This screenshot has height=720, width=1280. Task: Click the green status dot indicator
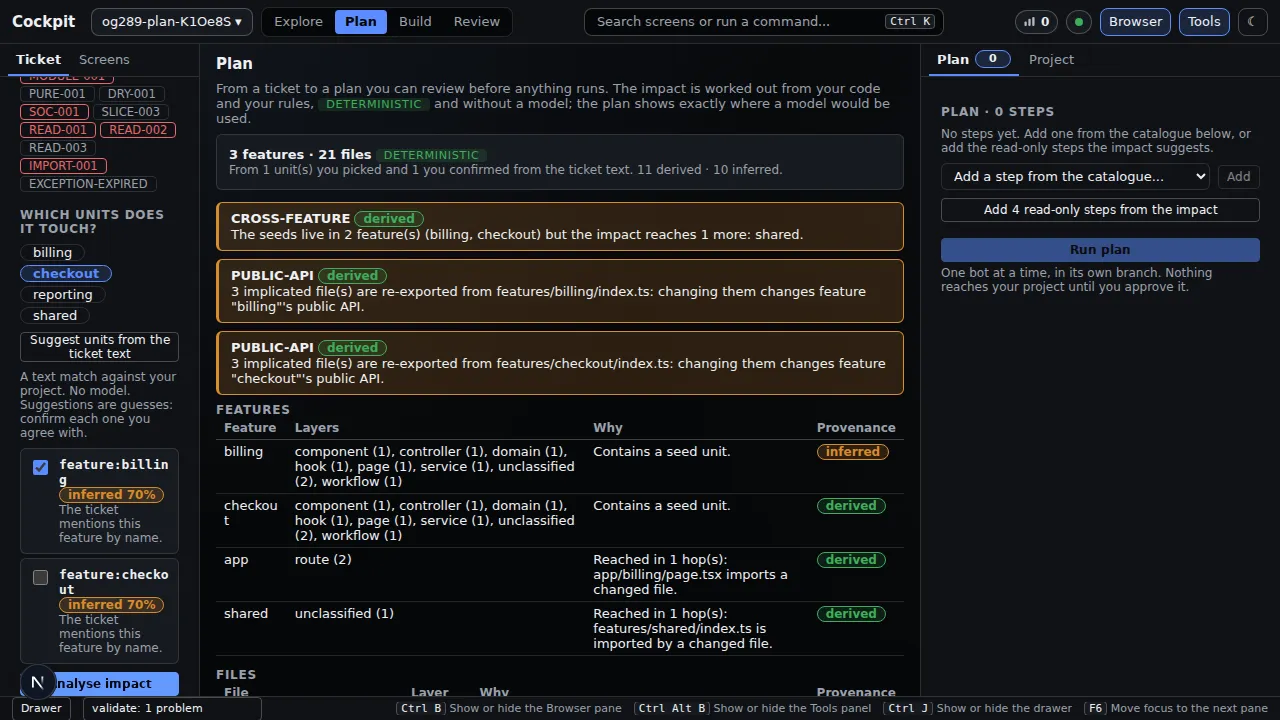(1079, 21)
